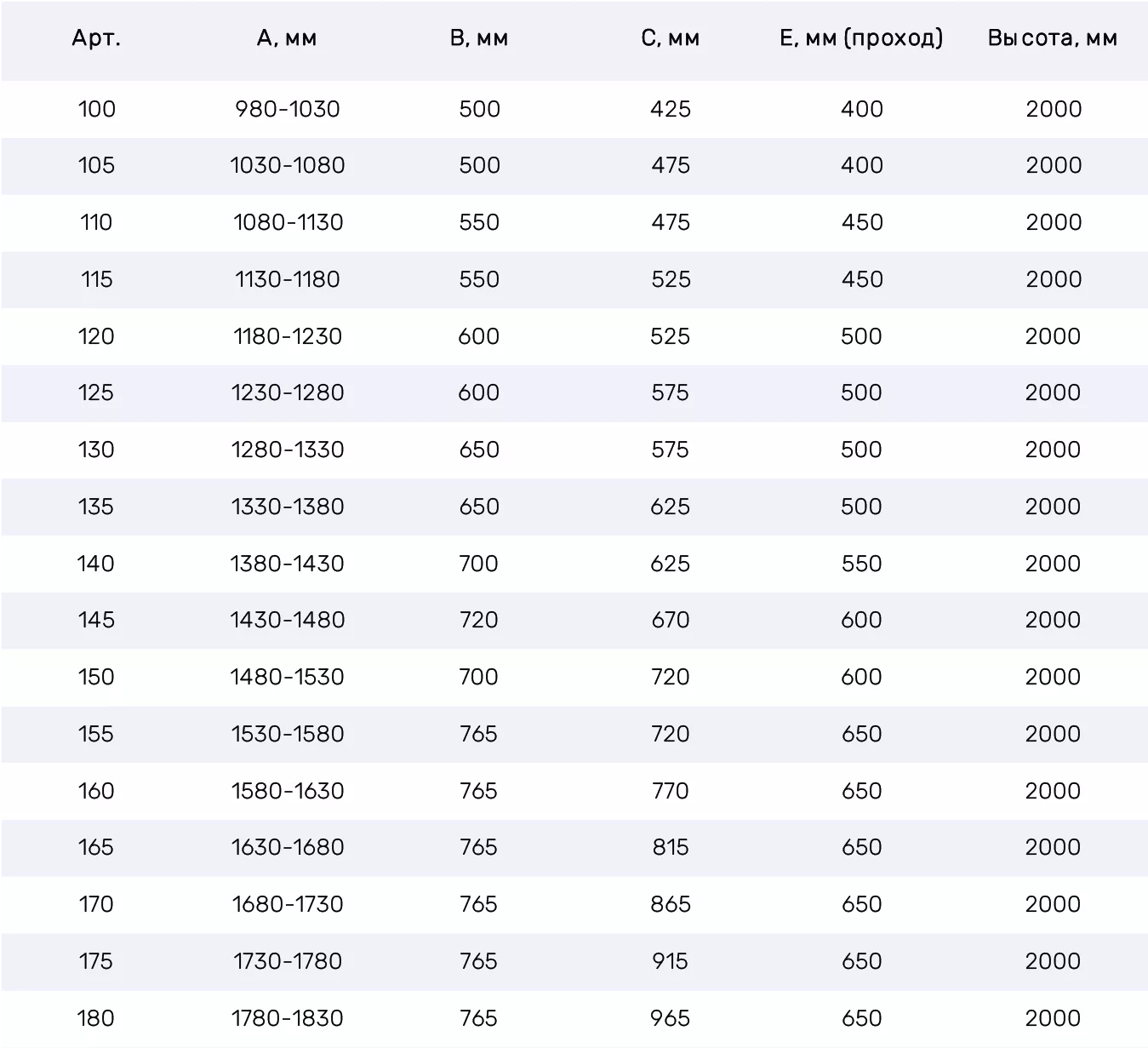Image resolution: width=1148 pixels, height=1048 pixels.
Task: Select the 1080-1130 range cell
Action: pos(288,222)
